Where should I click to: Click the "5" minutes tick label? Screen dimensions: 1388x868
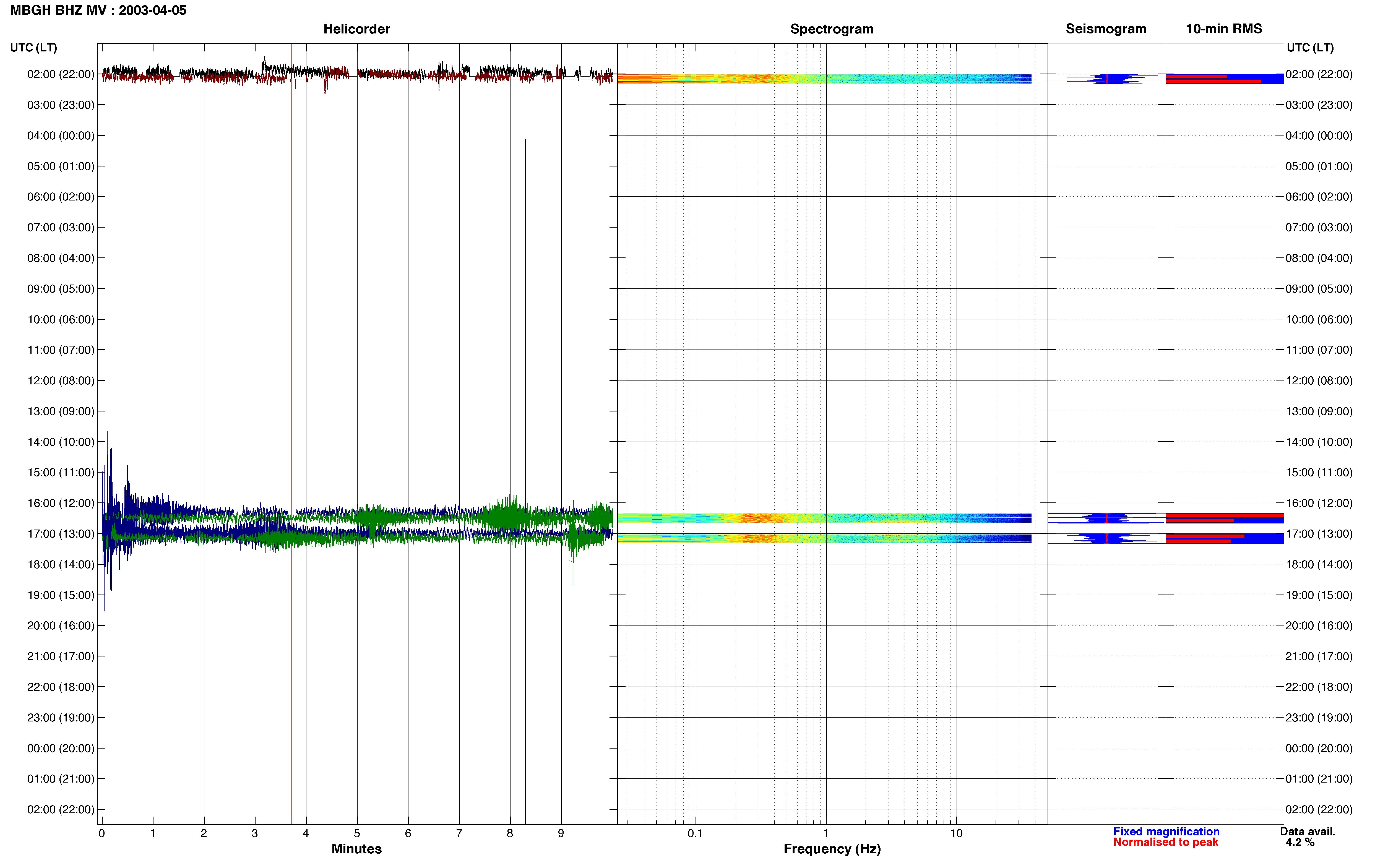(357, 833)
